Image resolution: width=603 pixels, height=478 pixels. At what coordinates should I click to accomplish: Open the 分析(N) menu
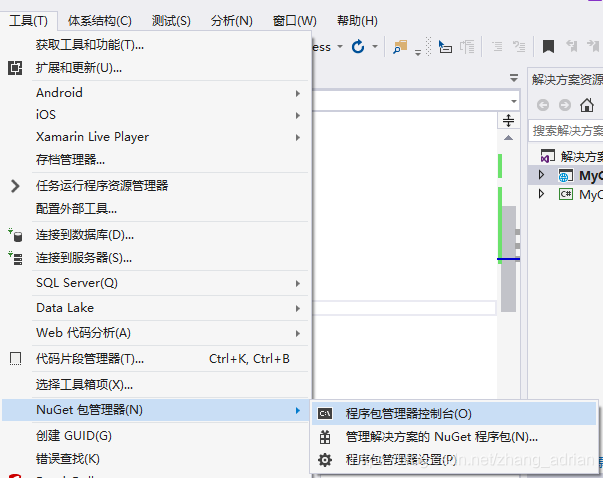(x=232, y=20)
